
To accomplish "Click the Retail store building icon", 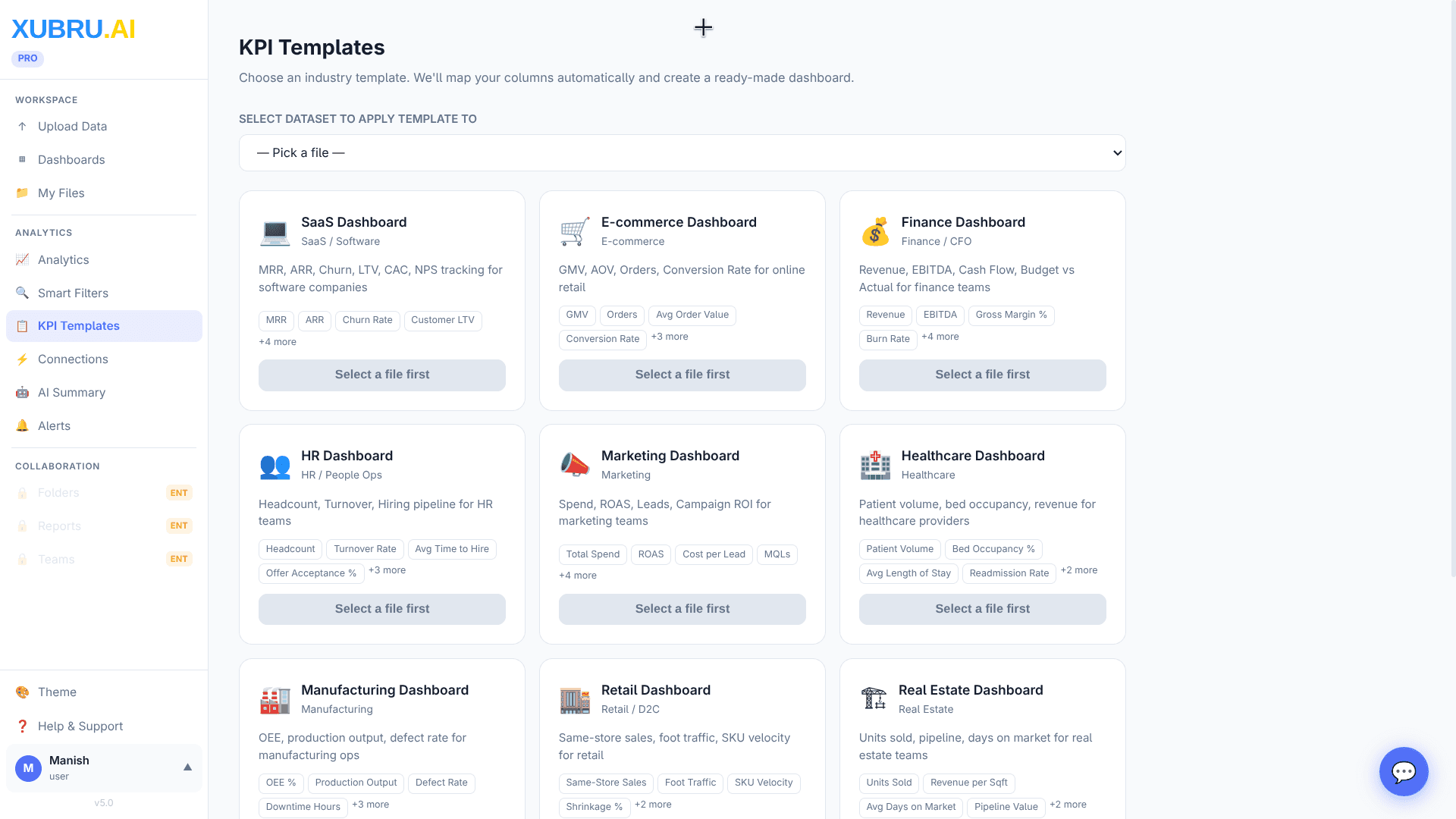I will [x=575, y=700].
